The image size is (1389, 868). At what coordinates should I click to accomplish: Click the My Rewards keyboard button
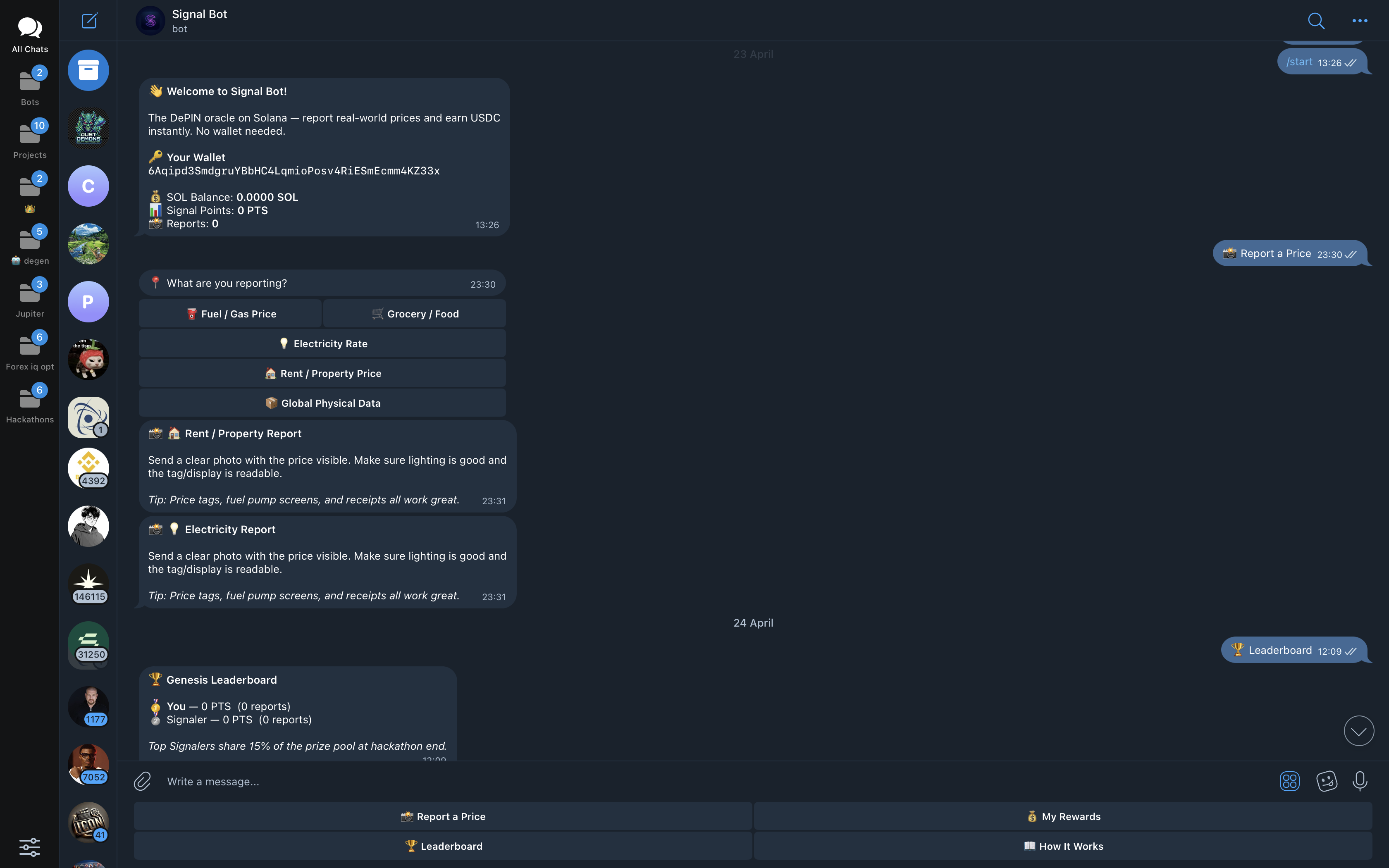pos(1063,816)
